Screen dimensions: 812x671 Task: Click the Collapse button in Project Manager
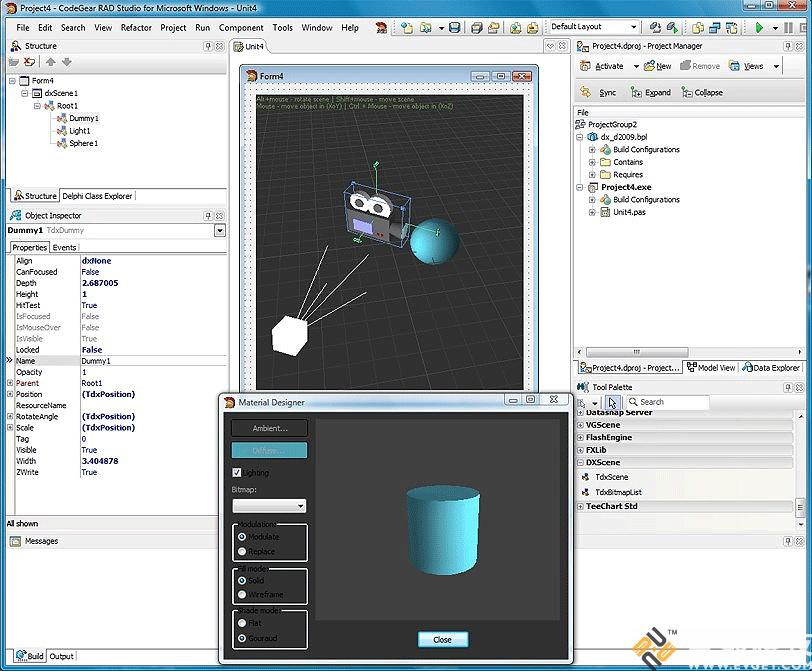(702, 92)
